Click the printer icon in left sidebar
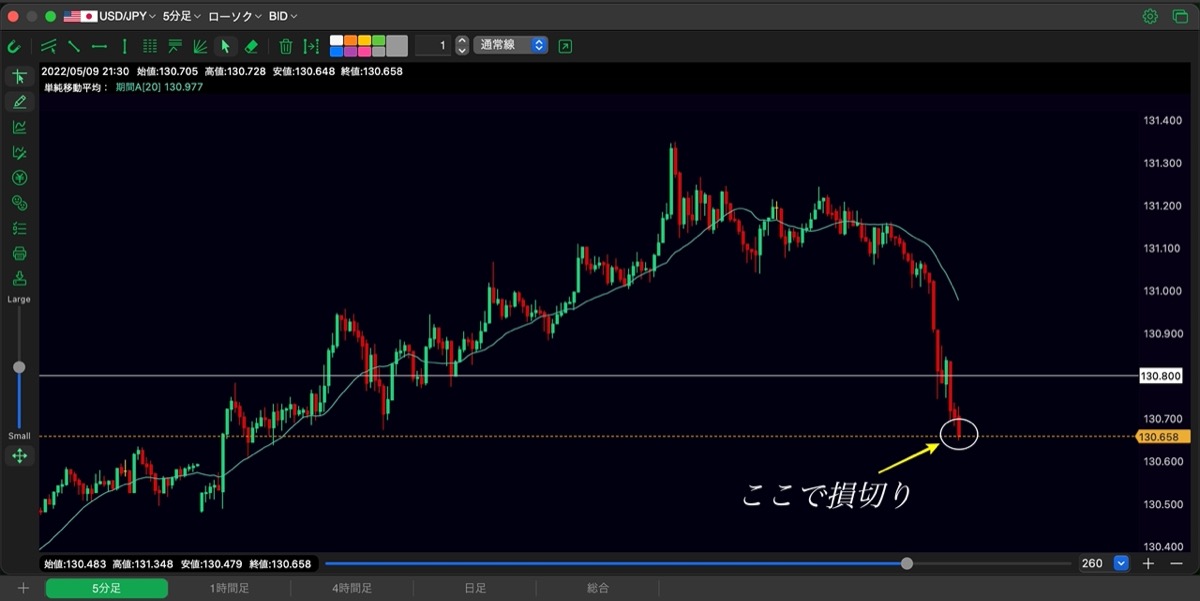 tap(19, 253)
